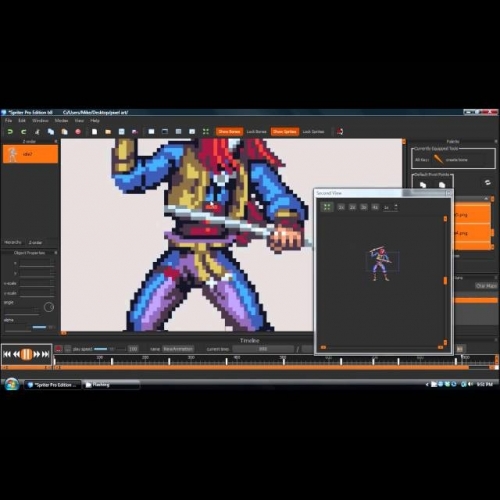
Task: Toggle the Show Bones button
Action: pos(229,132)
